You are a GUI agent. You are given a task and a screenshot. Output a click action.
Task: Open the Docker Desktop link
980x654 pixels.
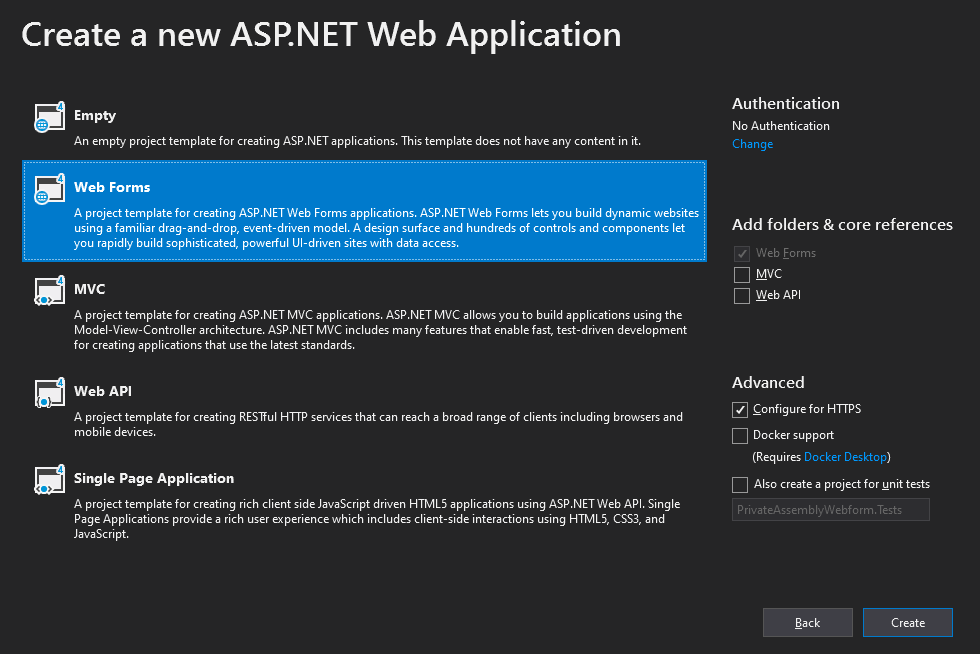coord(845,457)
